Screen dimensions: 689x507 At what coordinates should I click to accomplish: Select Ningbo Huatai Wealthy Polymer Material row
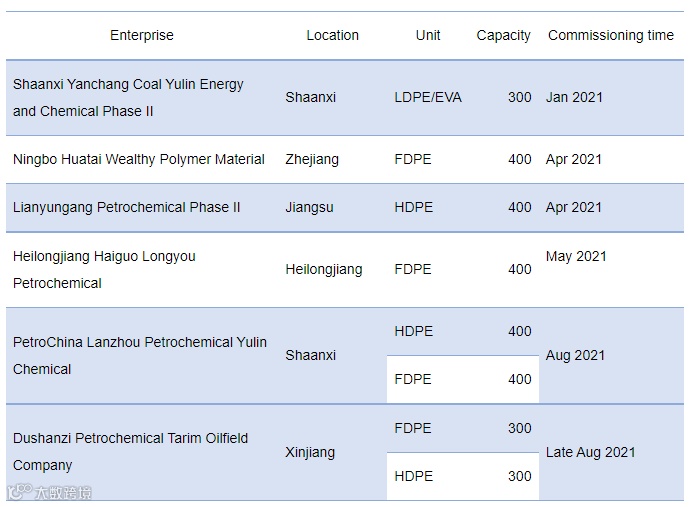point(139,159)
